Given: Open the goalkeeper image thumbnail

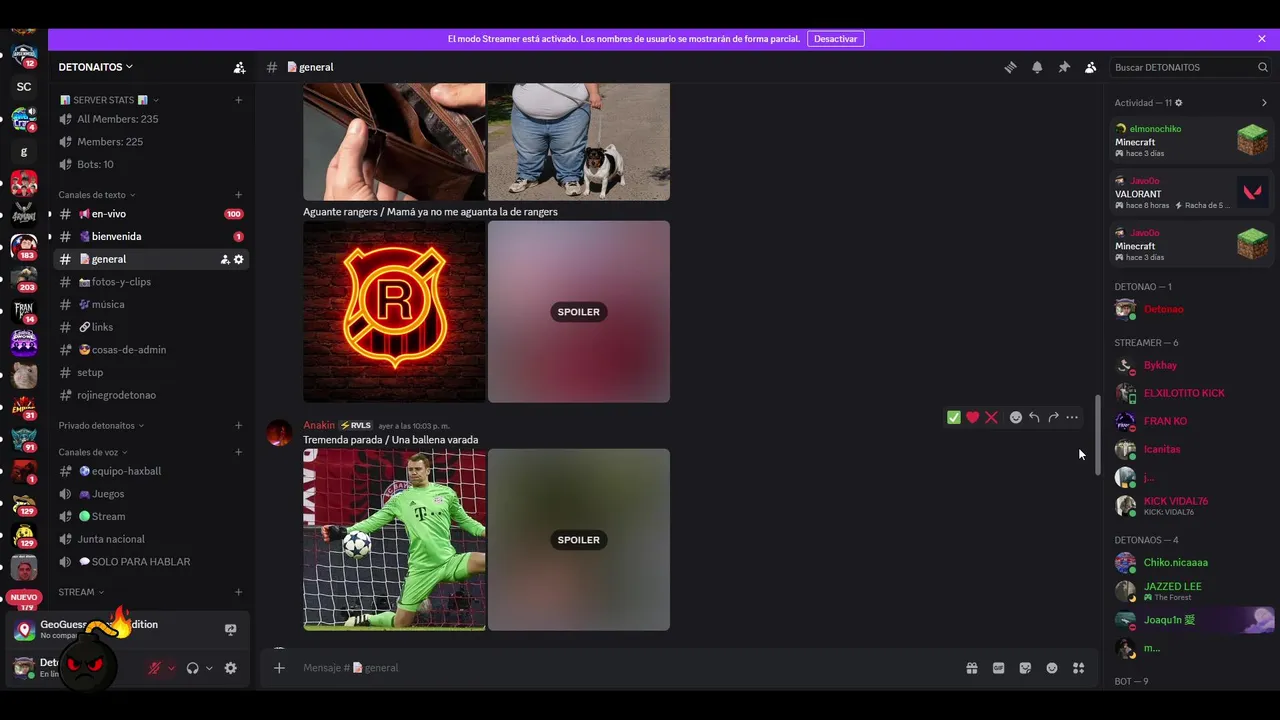Looking at the screenshot, I should point(395,540).
